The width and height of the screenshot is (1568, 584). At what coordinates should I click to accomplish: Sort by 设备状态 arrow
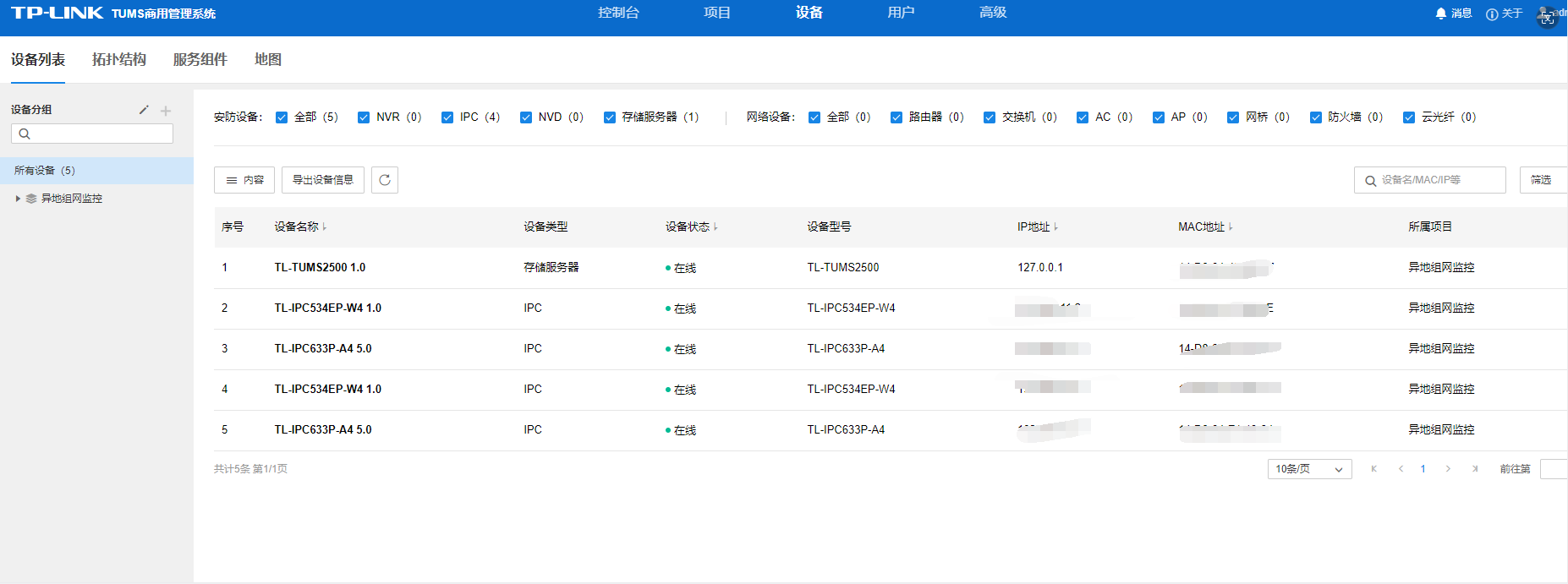[x=715, y=227]
